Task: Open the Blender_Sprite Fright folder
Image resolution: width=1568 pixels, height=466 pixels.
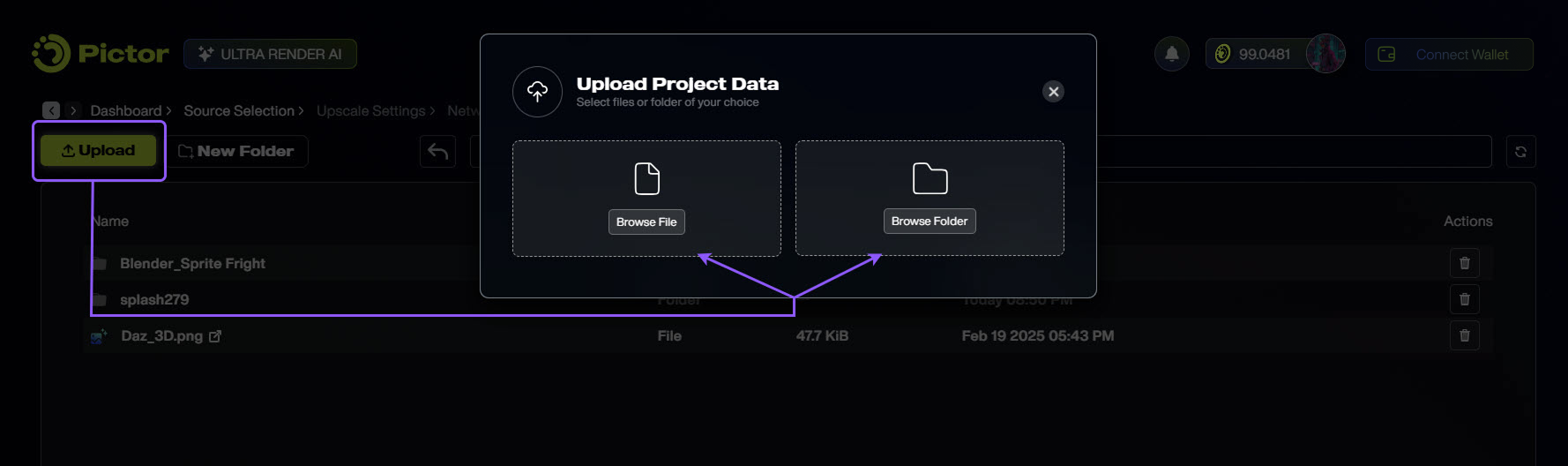Action: click(x=192, y=263)
